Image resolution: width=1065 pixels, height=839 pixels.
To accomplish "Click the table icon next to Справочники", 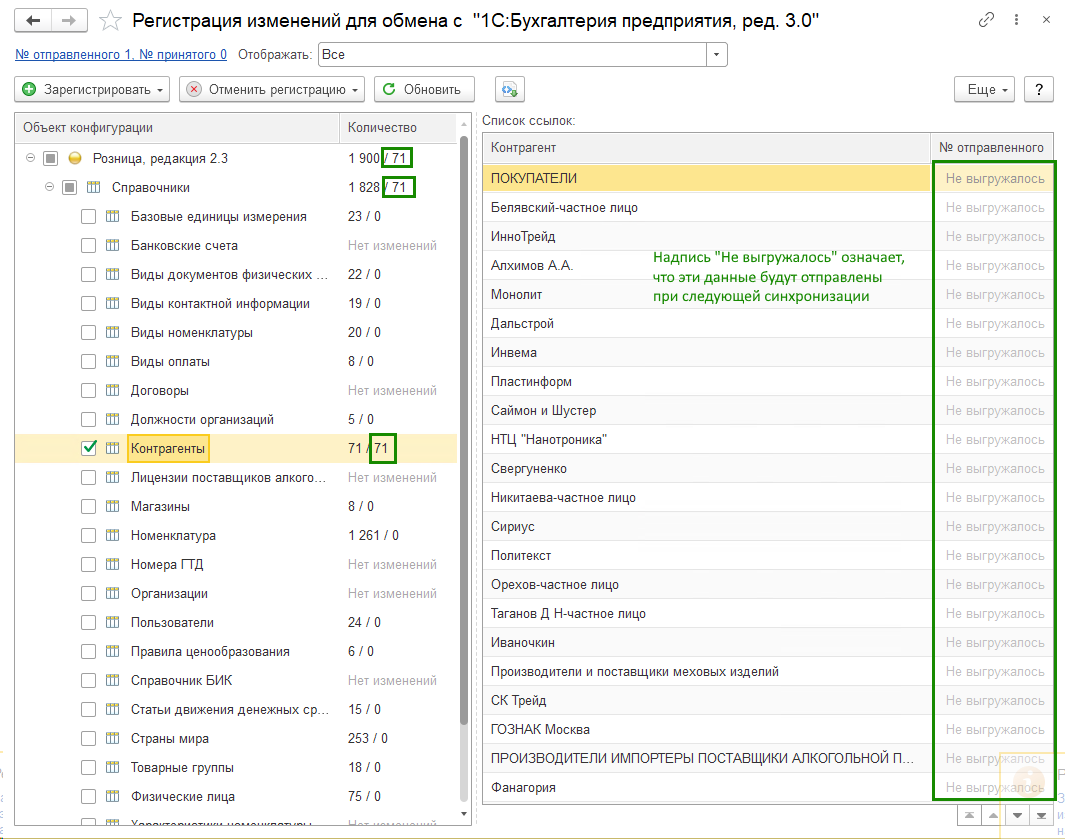I will coord(94,188).
